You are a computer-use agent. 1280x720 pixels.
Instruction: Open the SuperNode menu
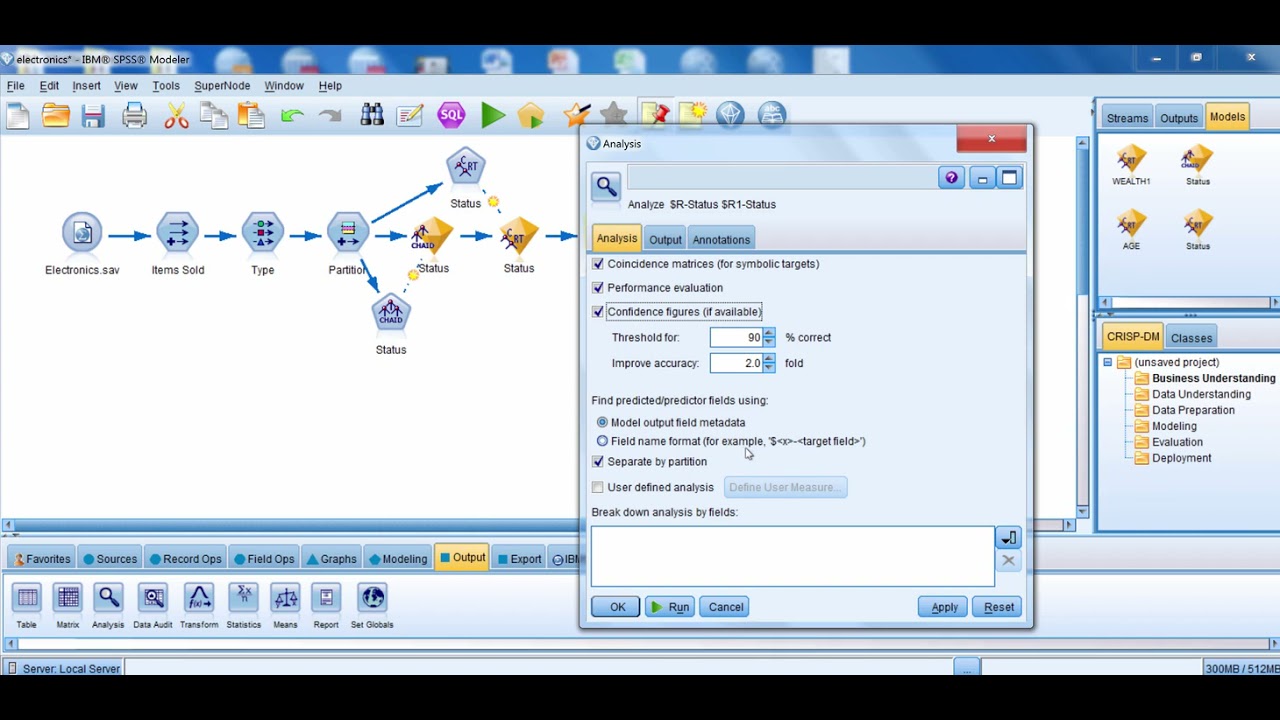click(x=222, y=86)
